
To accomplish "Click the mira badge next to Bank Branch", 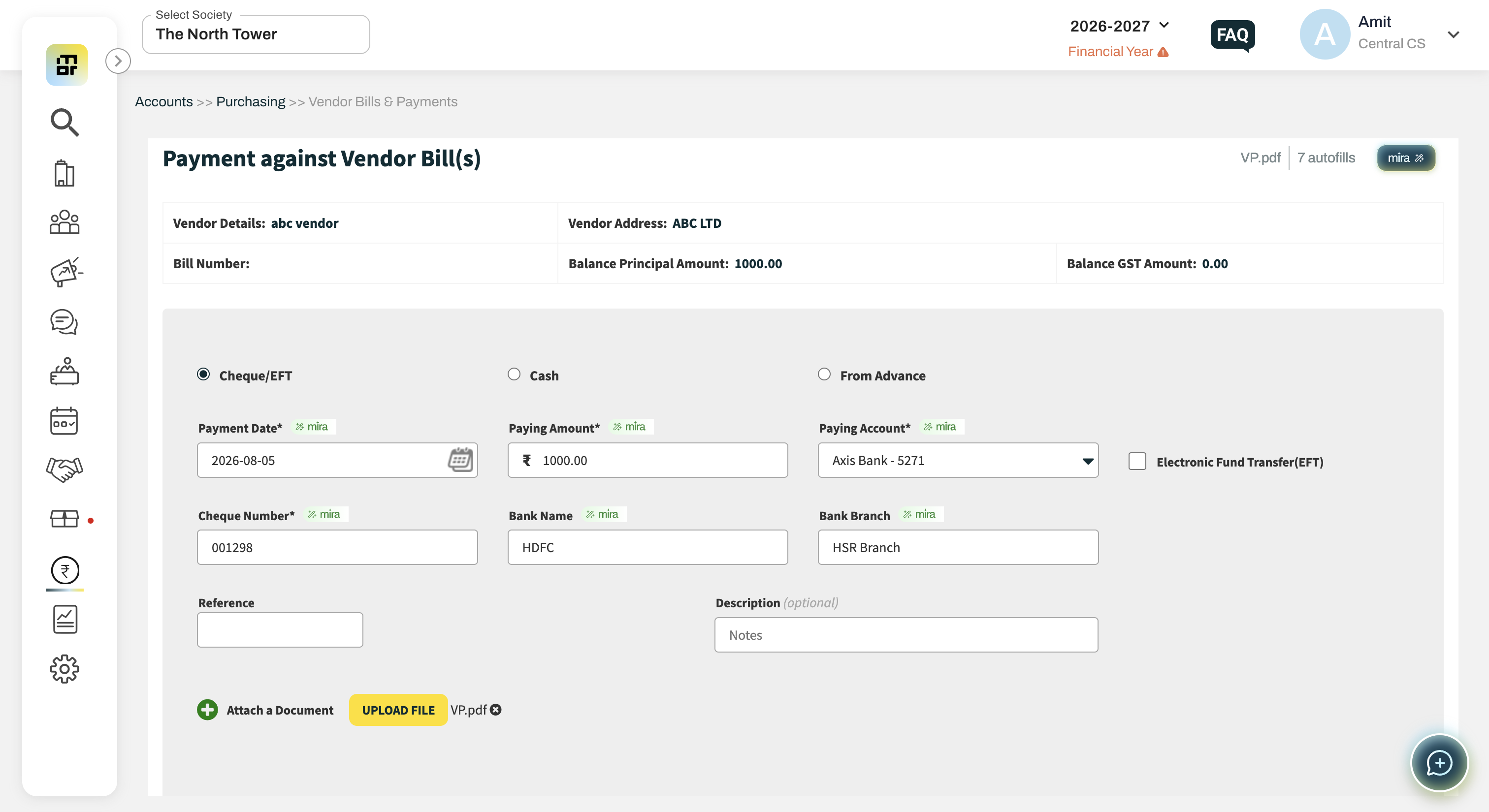I will point(920,514).
